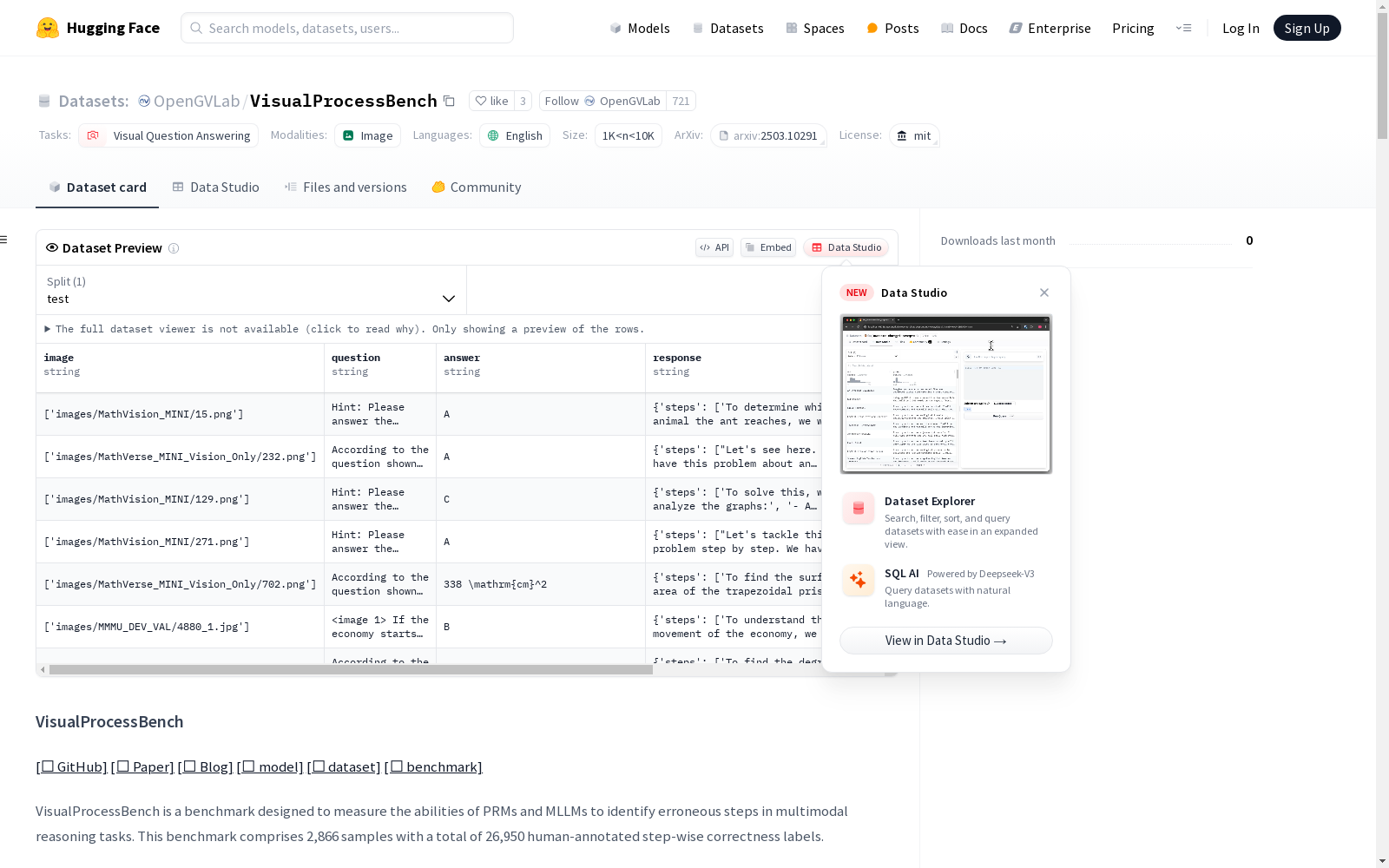Open the VisualProcessBench title link

tap(344, 101)
